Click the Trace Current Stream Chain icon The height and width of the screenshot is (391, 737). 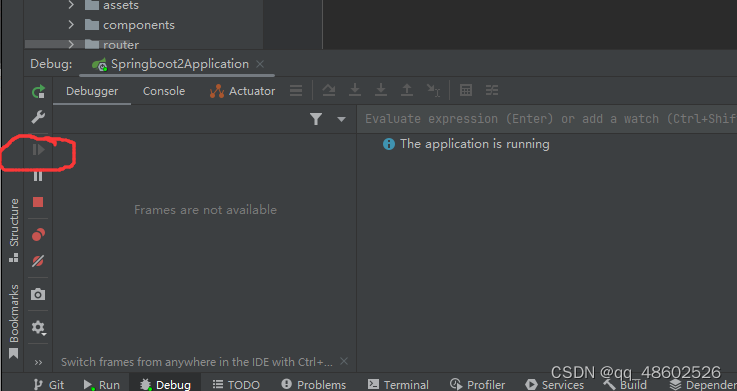492,90
